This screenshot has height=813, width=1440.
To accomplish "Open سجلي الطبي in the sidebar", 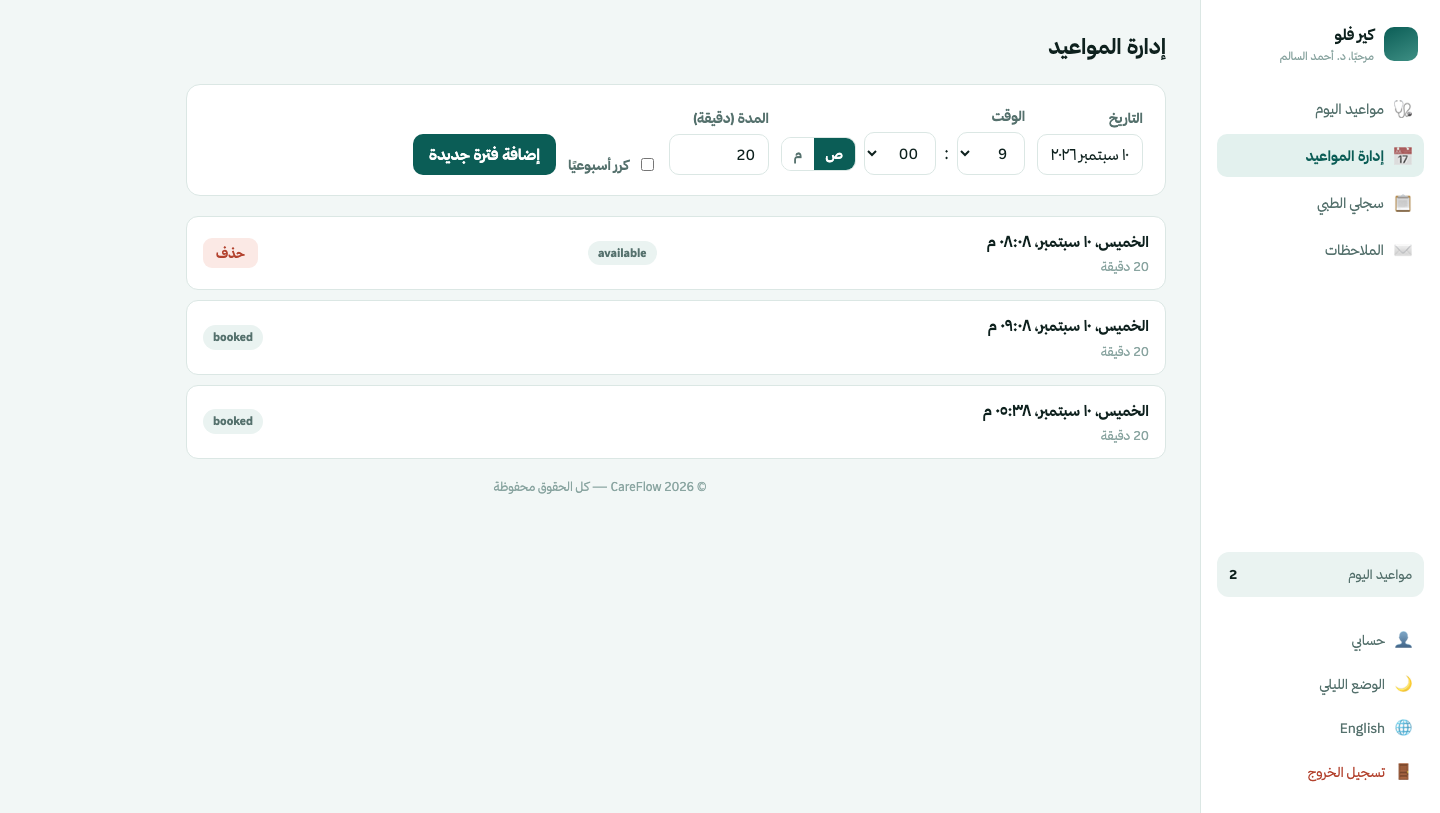I will pyautogui.click(x=1320, y=203).
